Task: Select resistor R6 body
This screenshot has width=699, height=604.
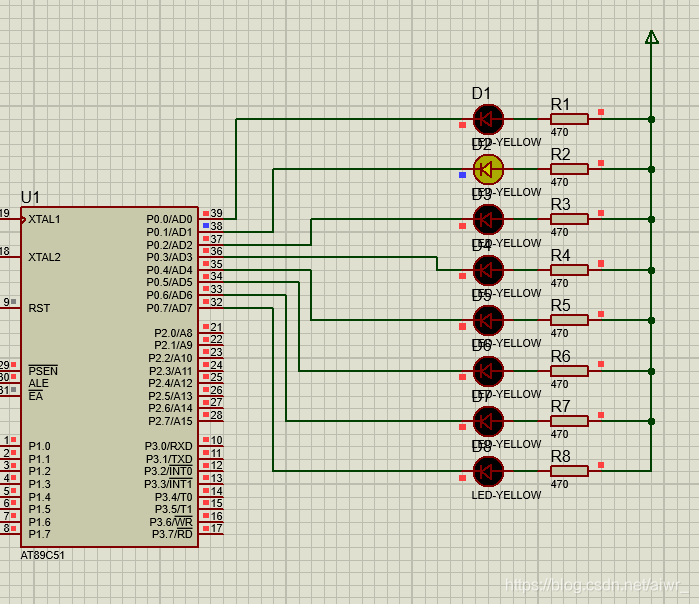Action: pos(569,371)
